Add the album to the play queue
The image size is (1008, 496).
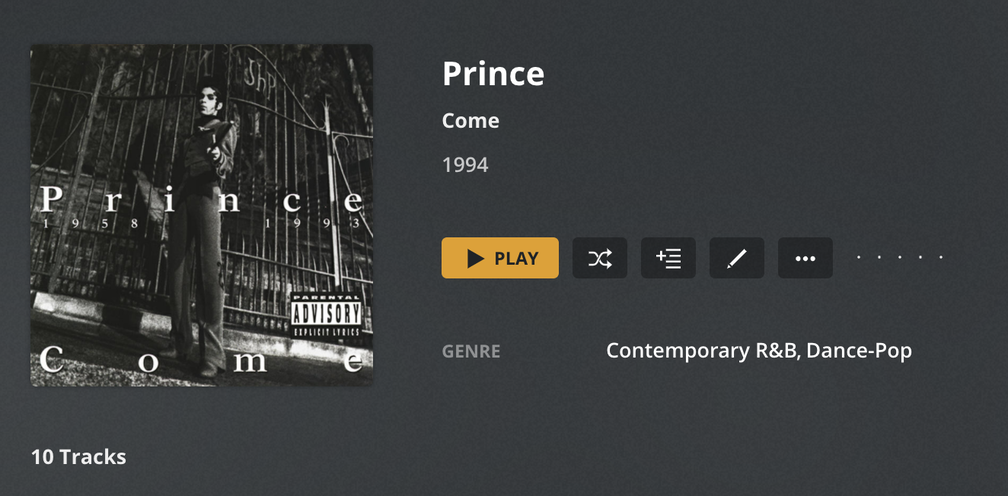(668, 258)
